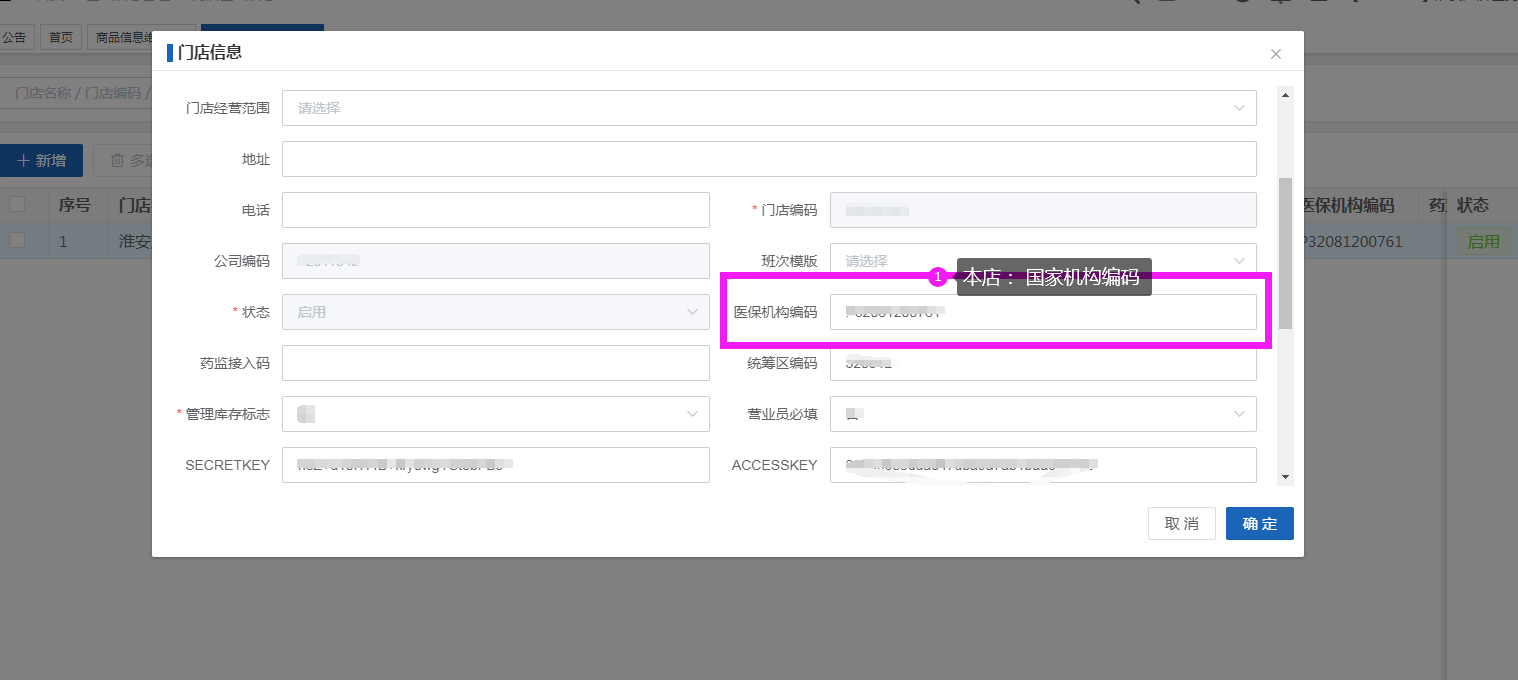Click the 门店编码 field
Screen dimensions: 1518x680
pyautogui.click(x=1043, y=210)
